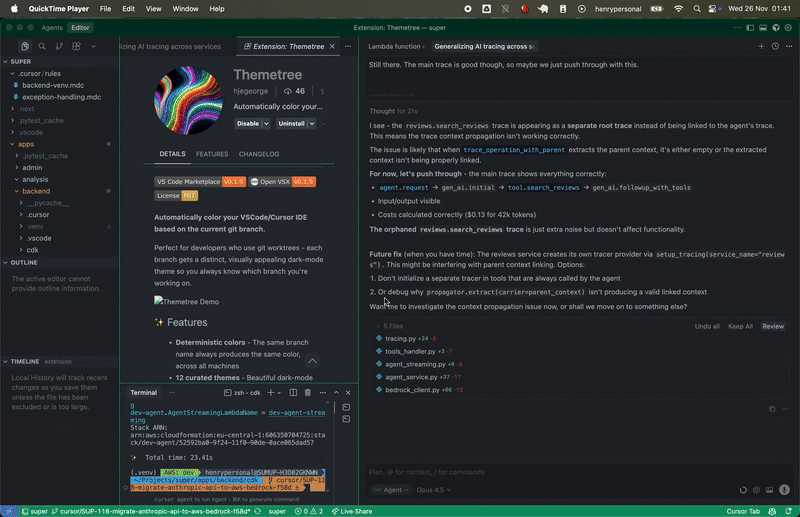Screen dimensions: 800x517
Task: Toggle the bottom panel layout icon
Action: (x=763, y=28)
